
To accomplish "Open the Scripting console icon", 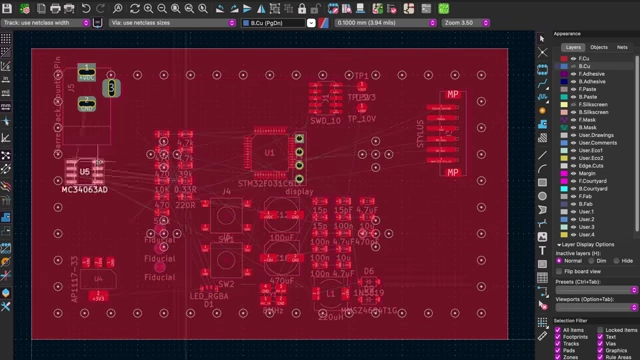I will [x=426, y=8].
